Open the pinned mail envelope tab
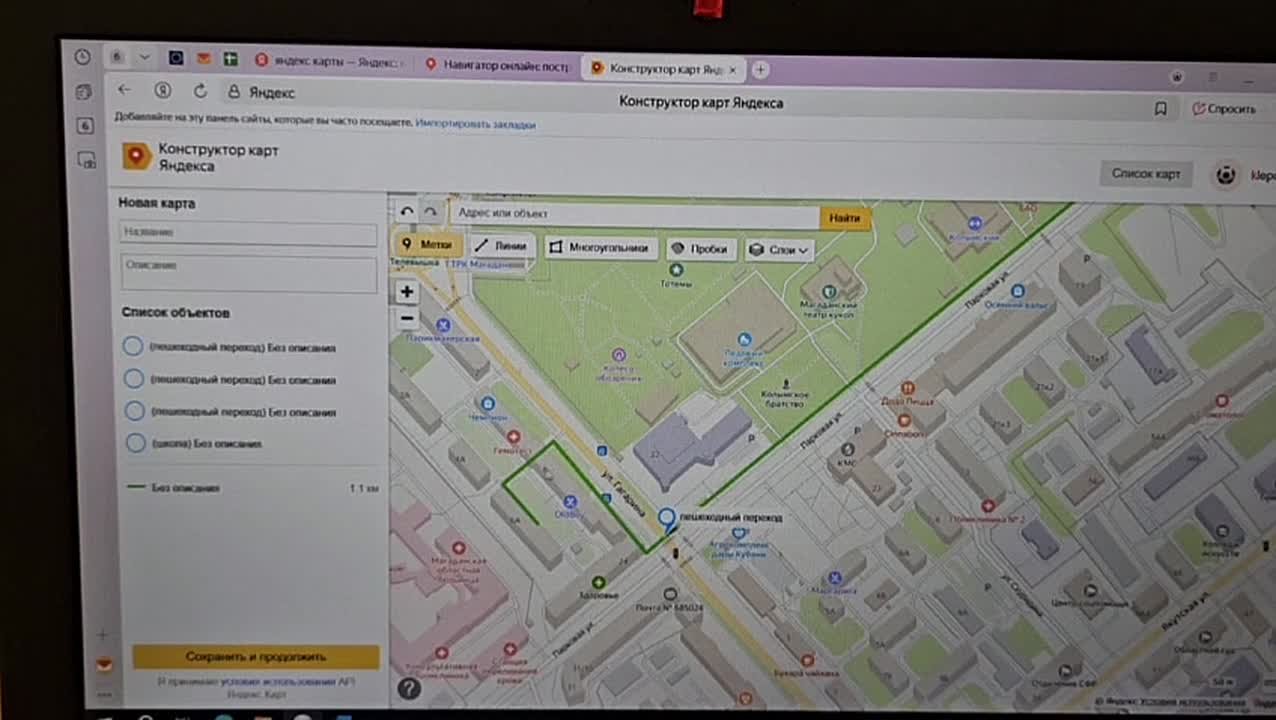 tap(203, 59)
